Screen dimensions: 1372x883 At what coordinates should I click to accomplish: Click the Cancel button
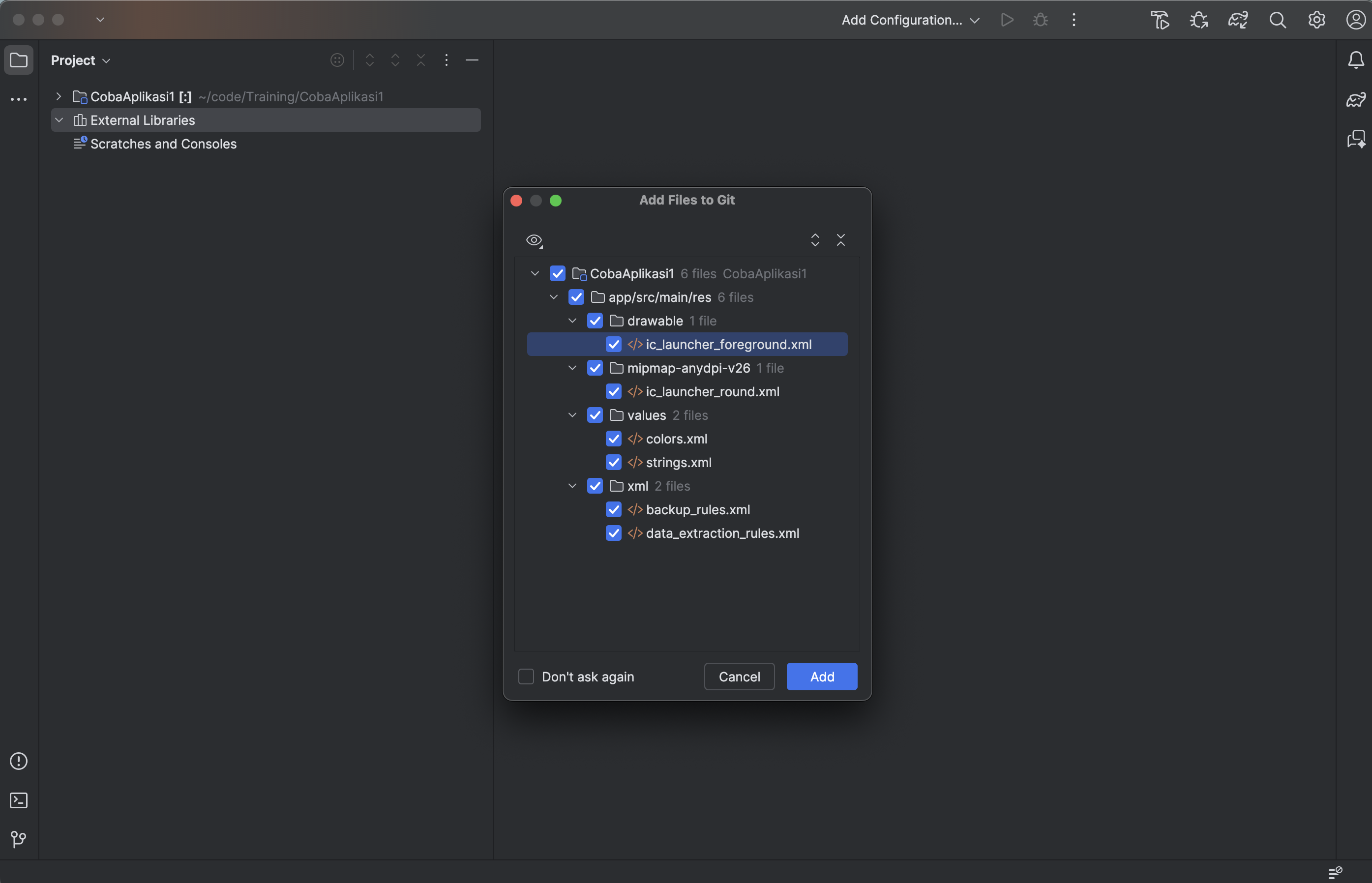739,677
